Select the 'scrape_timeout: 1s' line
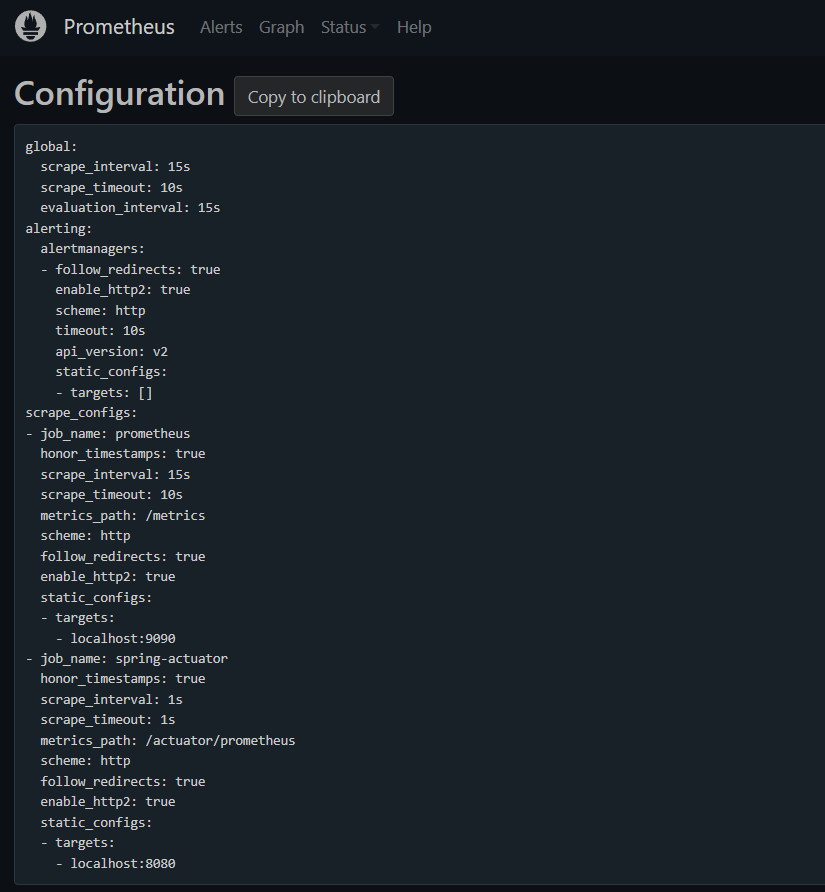Screen dimensions: 825x892 click(108, 720)
